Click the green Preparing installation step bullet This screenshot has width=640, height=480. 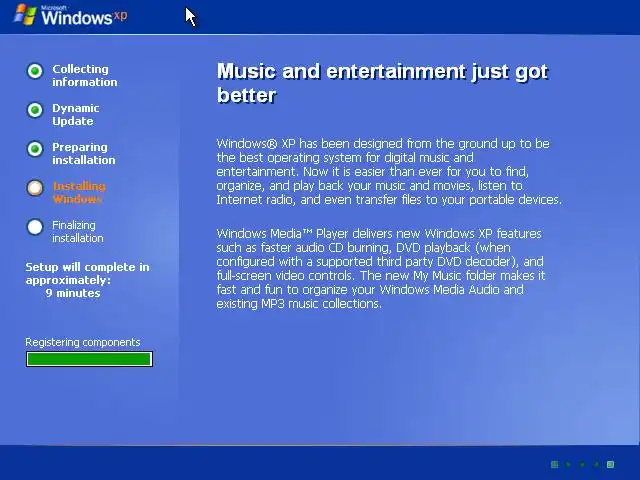(x=35, y=149)
